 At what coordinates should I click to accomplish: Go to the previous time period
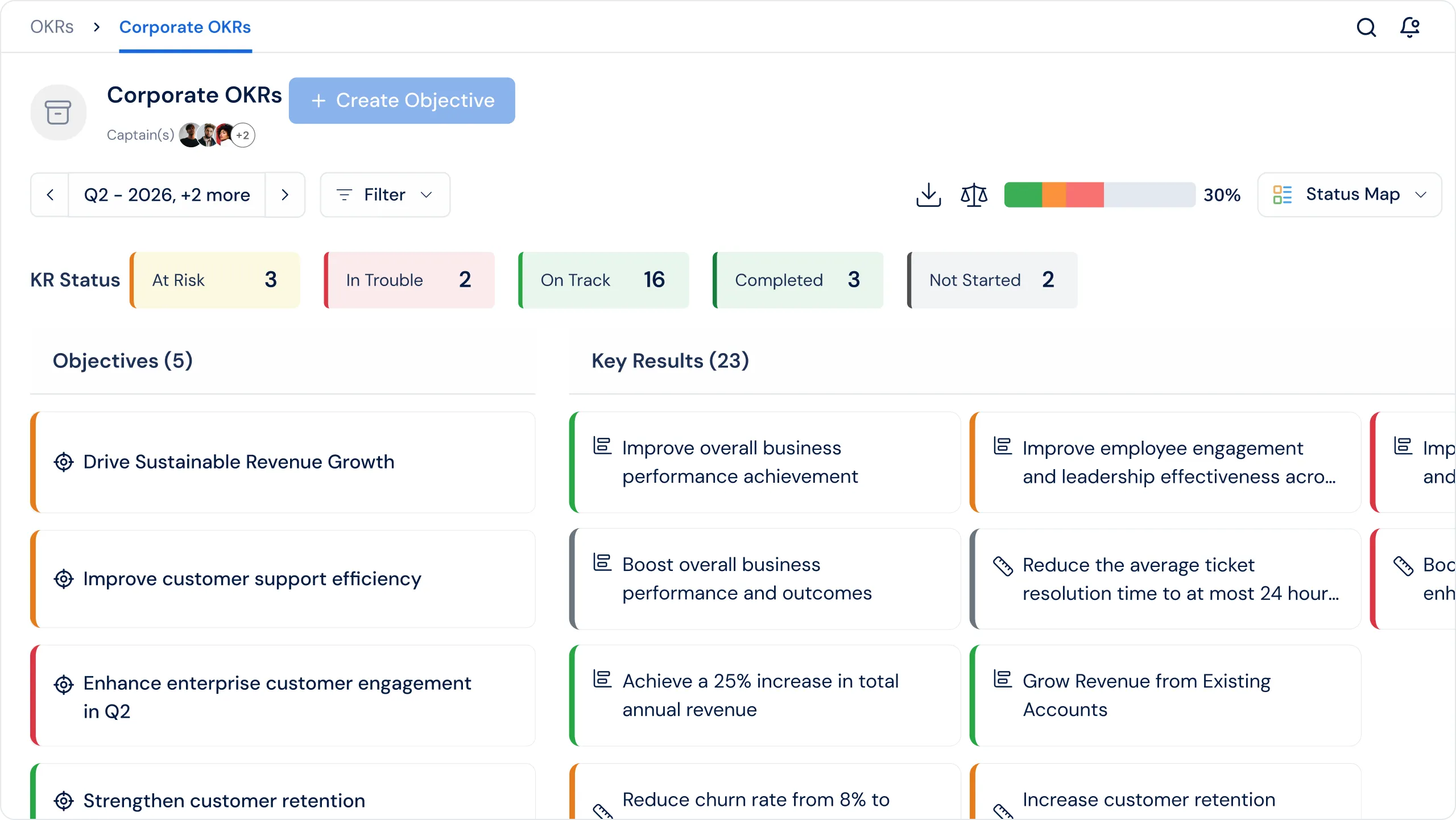[50, 195]
